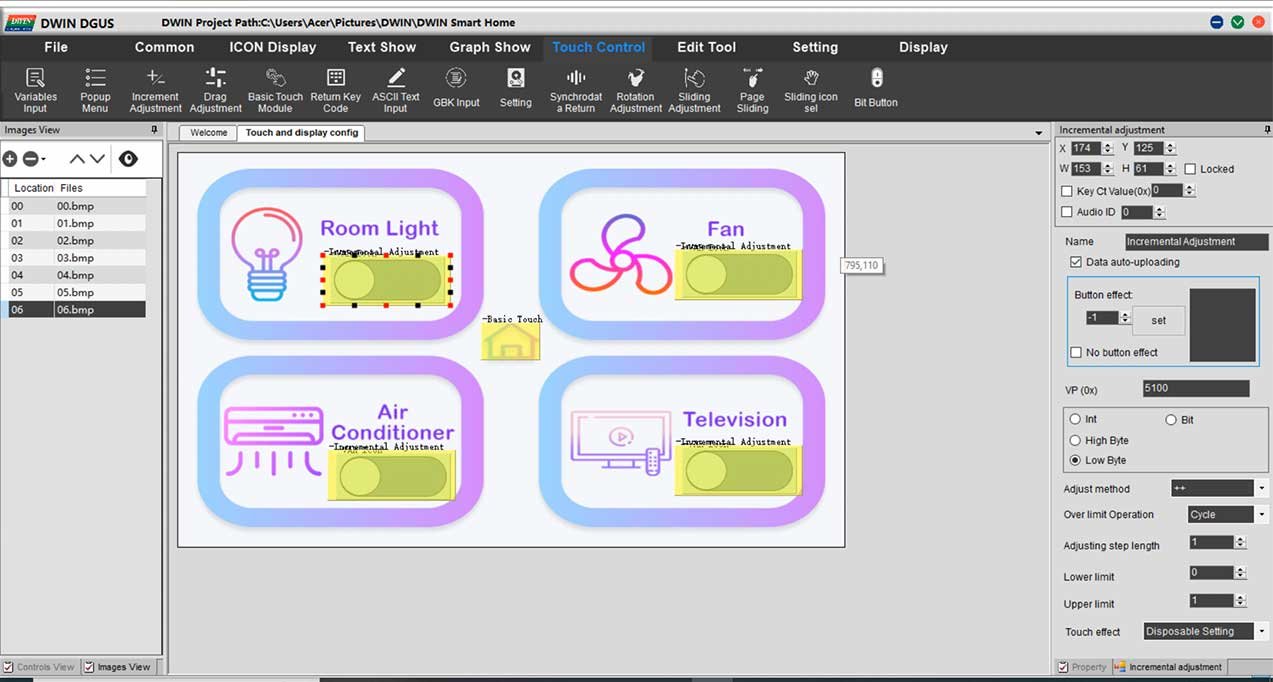Select the Basic Touch Module tool
The image size is (1273, 682).
pyautogui.click(x=275, y=90)
